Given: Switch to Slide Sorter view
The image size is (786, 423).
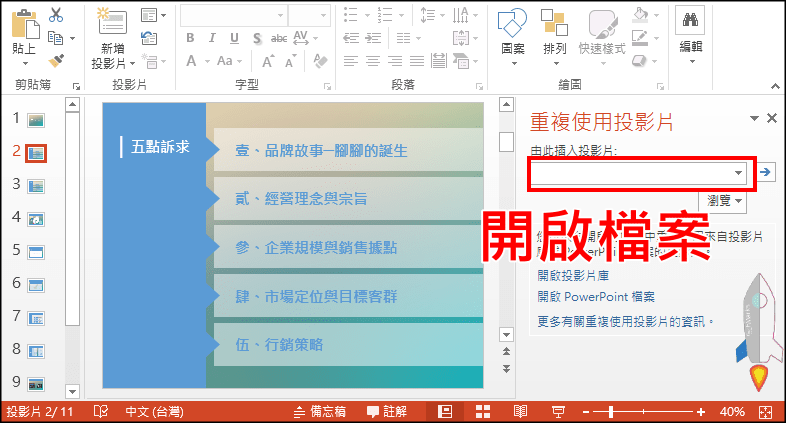Looking at the screenshot, I should (x=483, y=411).
